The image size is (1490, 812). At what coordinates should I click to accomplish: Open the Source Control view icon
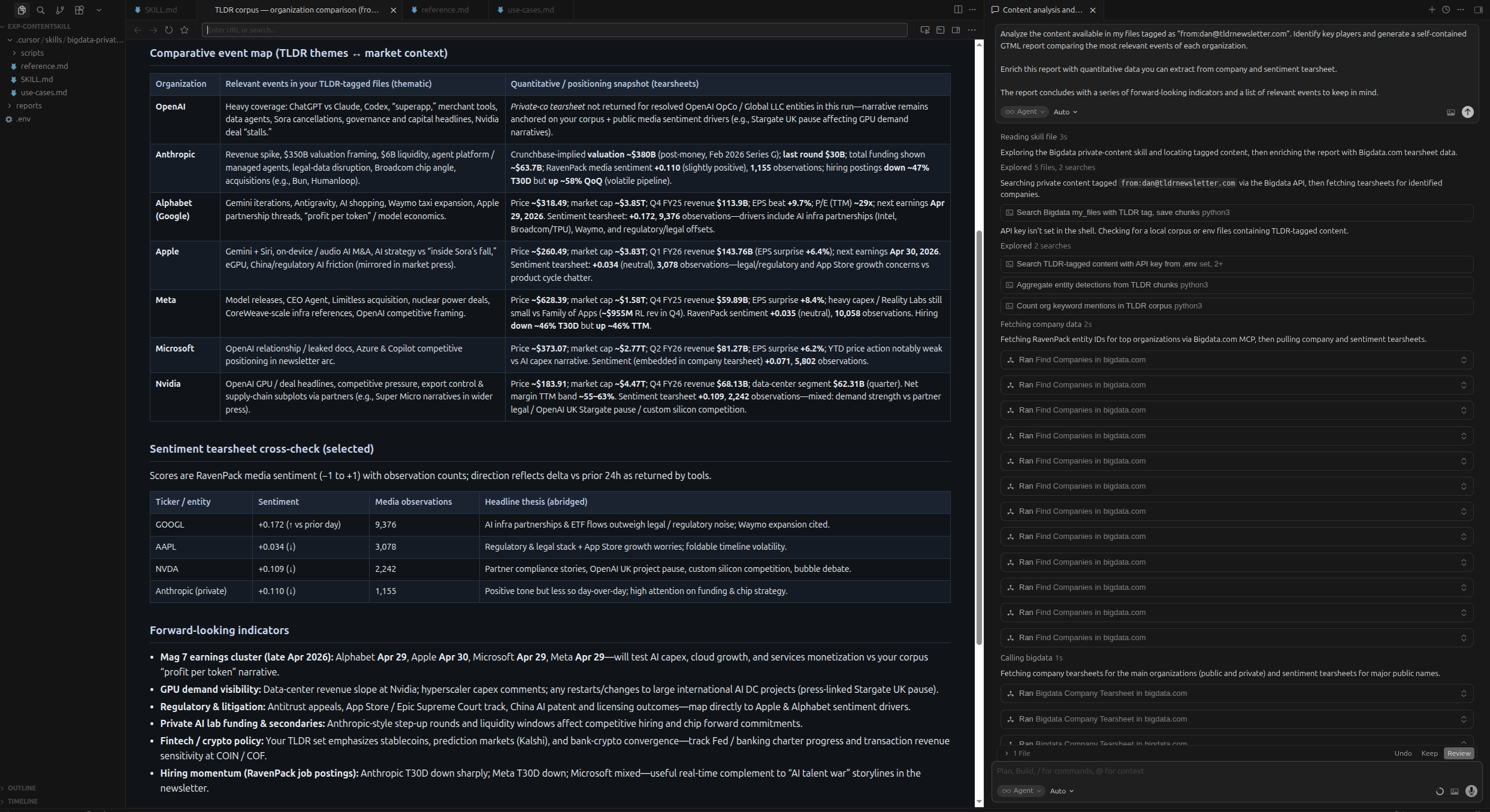60,10
